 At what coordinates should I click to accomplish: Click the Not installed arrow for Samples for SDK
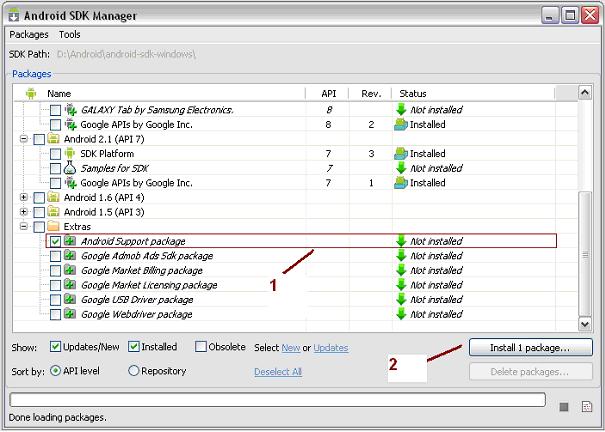[x=401, y=168]
